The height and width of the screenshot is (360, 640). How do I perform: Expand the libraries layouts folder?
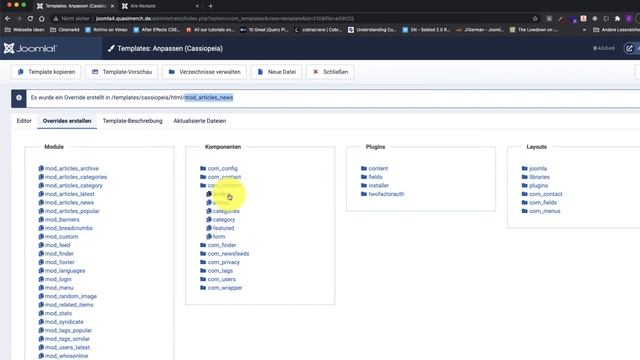pos(536,177)
